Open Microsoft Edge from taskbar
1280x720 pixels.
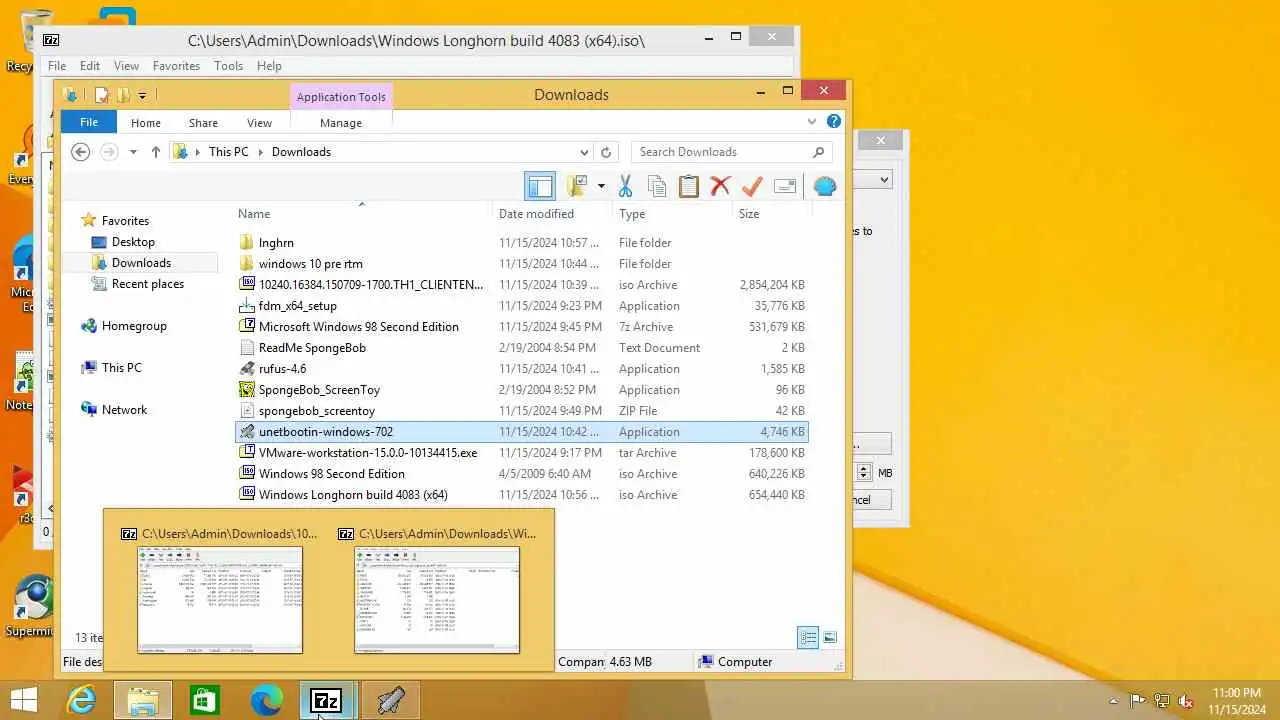pyautogui.click(x=266, y=700)
